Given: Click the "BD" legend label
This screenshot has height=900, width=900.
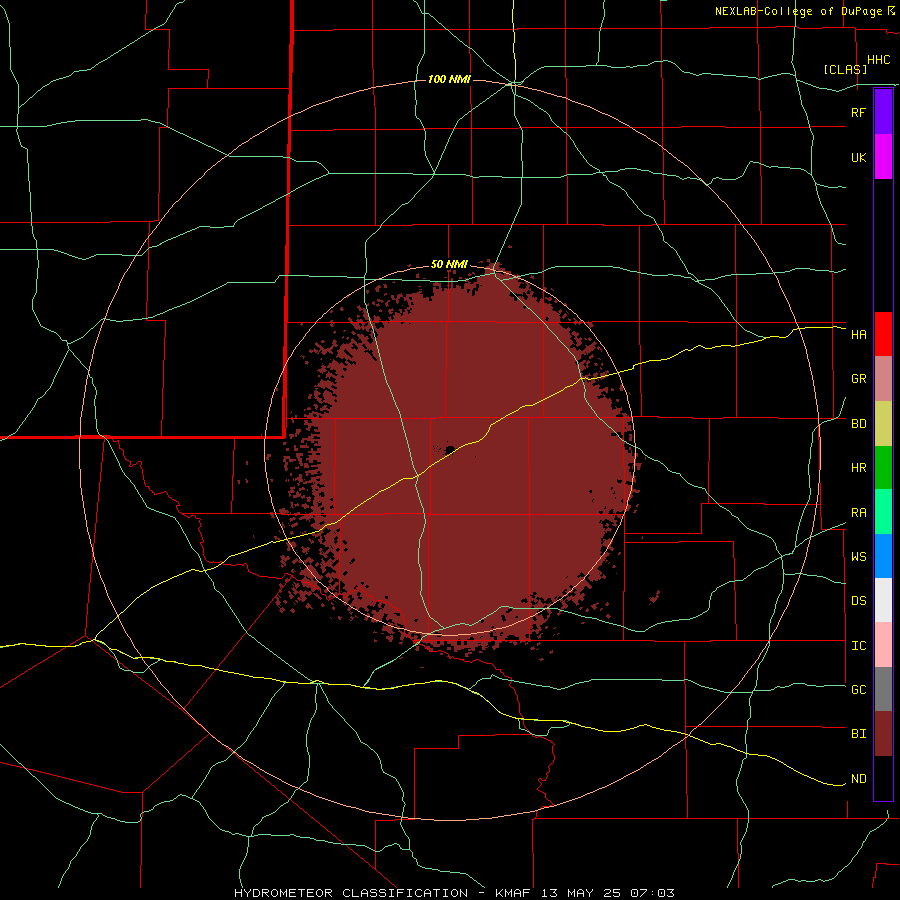Looking at the screenshot, I should click(858, 424).
